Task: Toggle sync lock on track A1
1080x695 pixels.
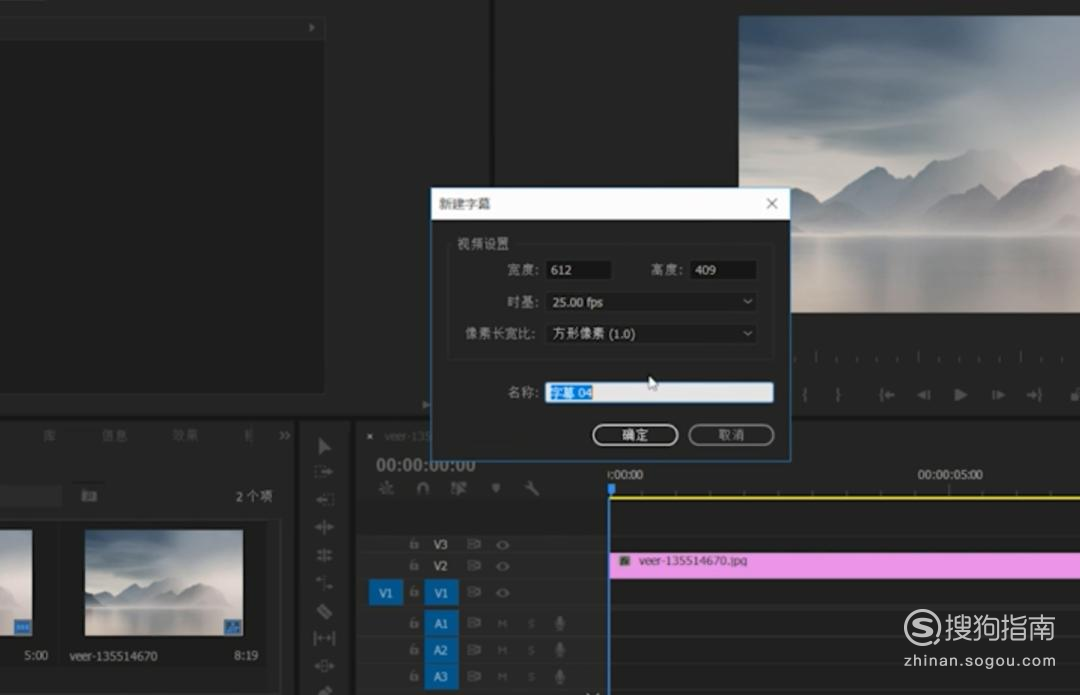Action: coord(474,623)
